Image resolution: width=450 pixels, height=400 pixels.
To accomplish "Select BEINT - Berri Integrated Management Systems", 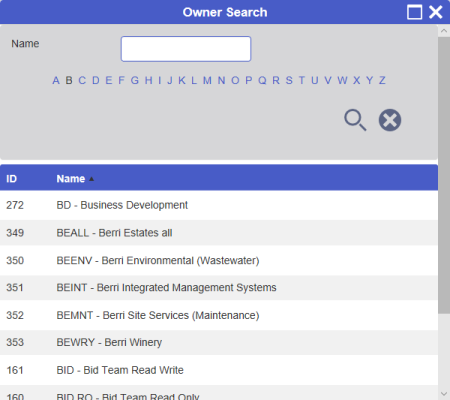I will [x=219, y=287].
